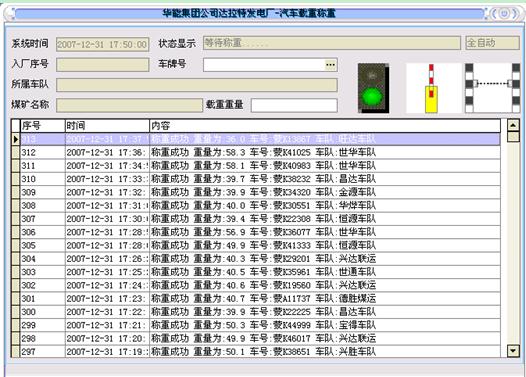Viewport: 526px width, 377px height.
Task: Select log row number 312
Action: [x=256, y=152]
